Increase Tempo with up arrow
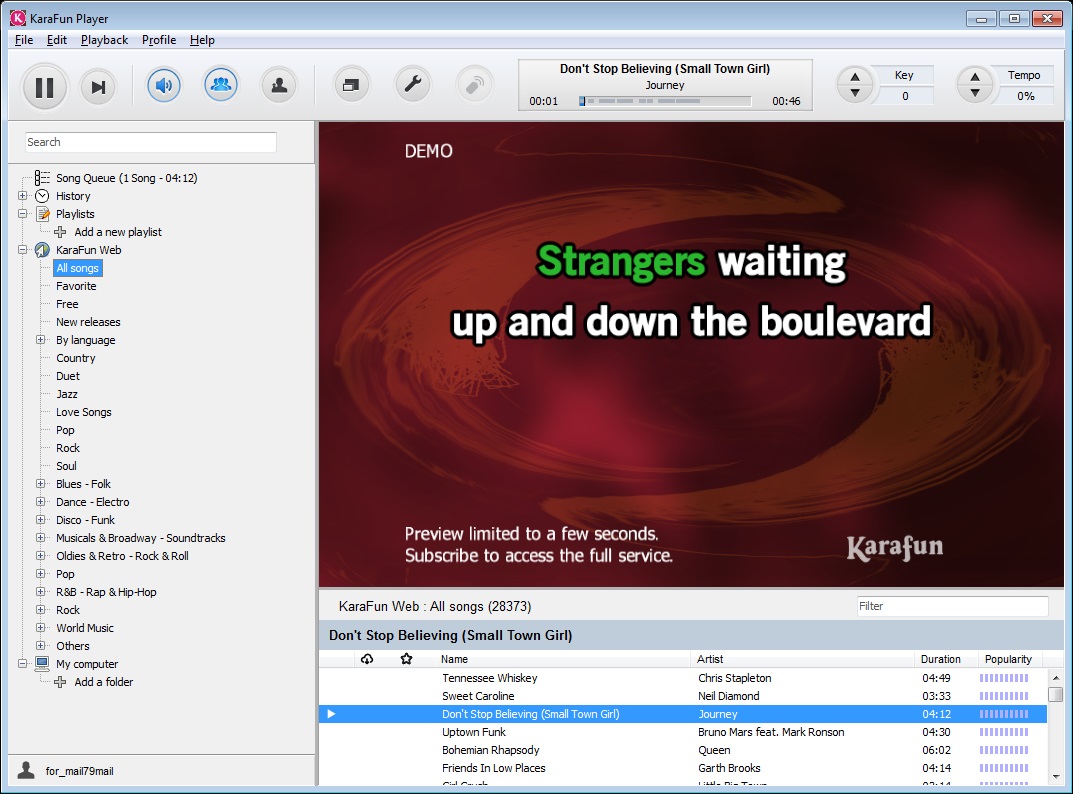1073x794 pixels. (x=975, y=77)
